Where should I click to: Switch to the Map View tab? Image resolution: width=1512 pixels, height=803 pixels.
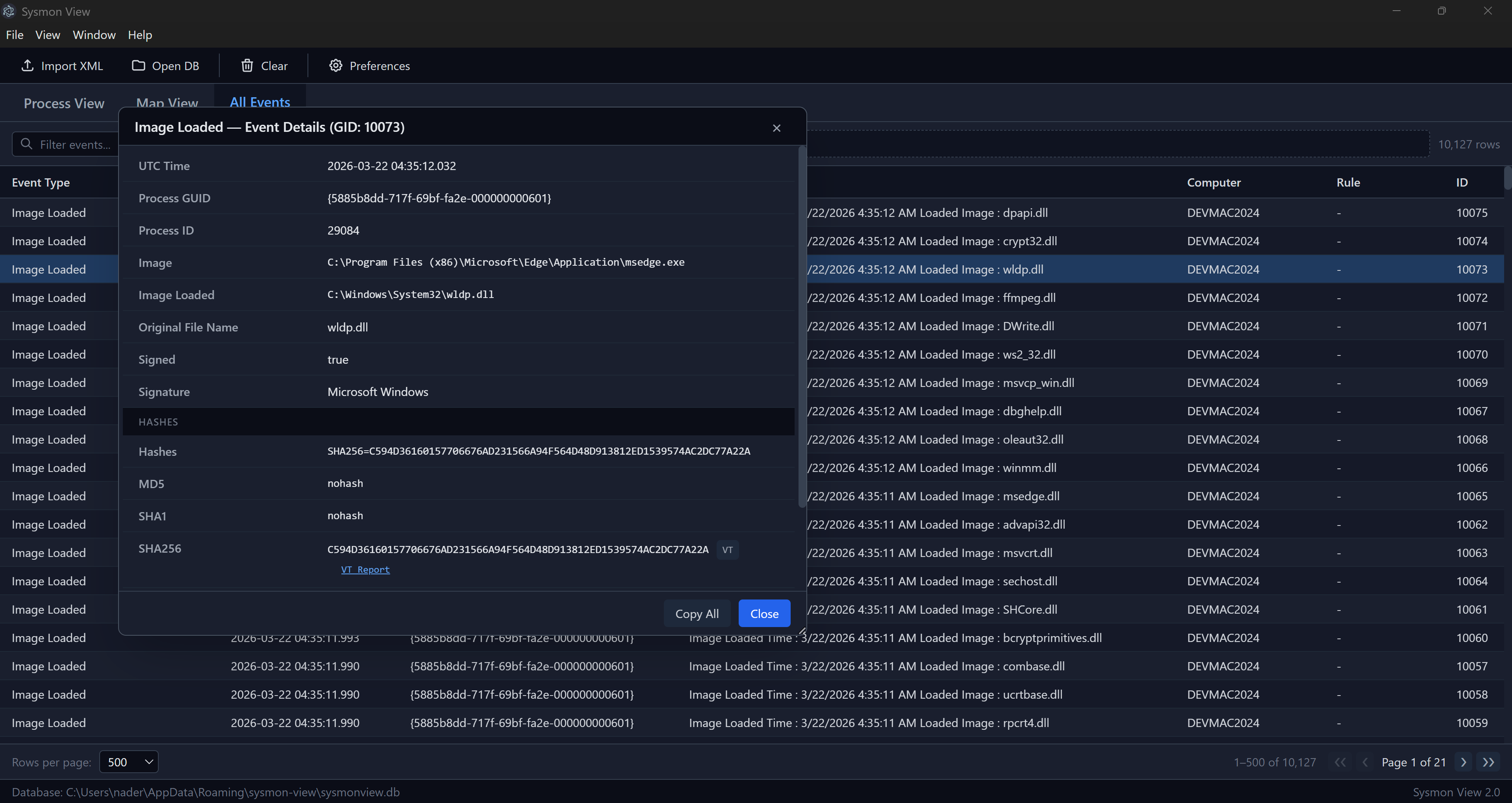pyautogui.click(x=167, y=103)
